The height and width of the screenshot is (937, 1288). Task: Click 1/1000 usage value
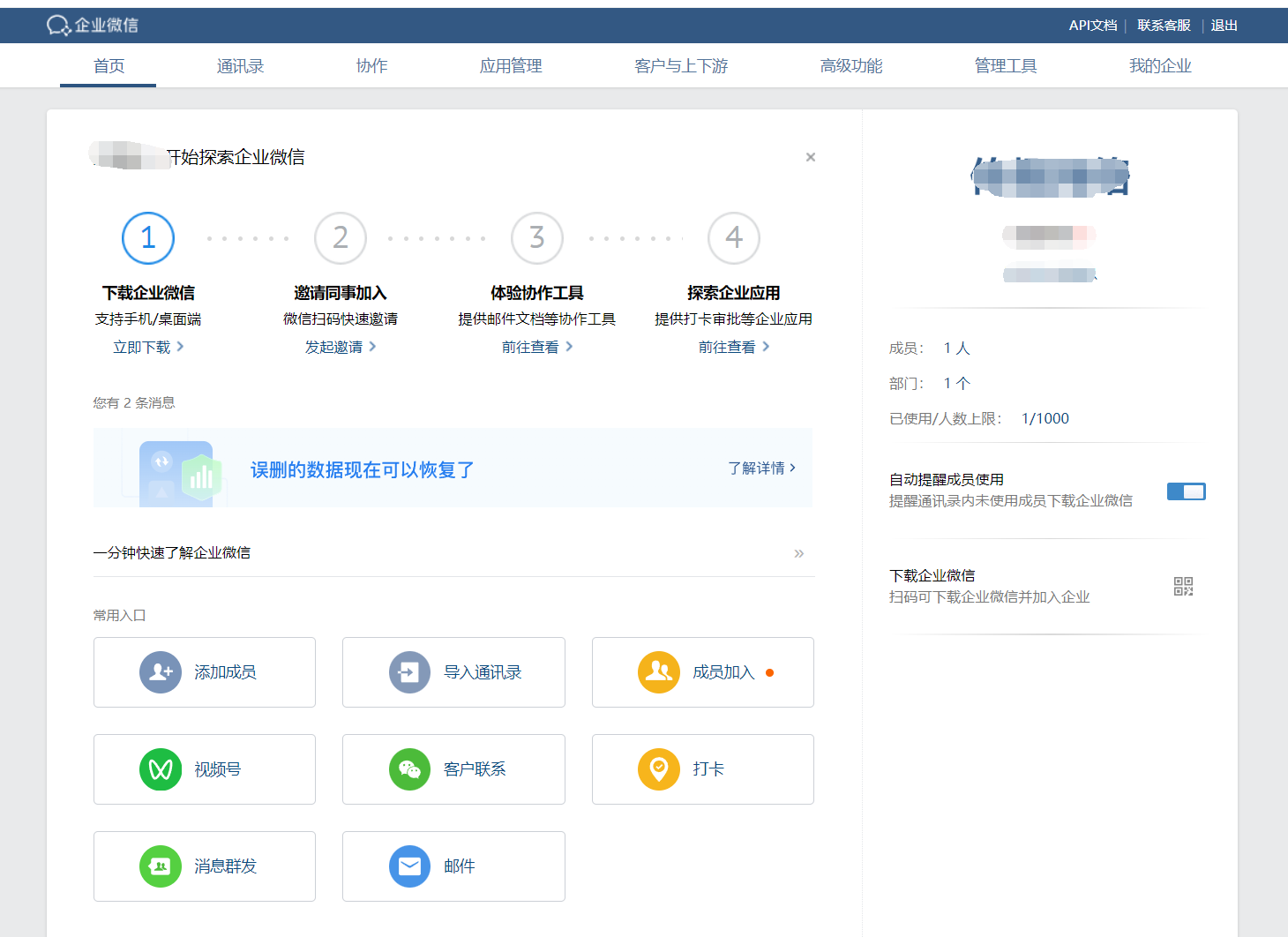(1045, 418)
